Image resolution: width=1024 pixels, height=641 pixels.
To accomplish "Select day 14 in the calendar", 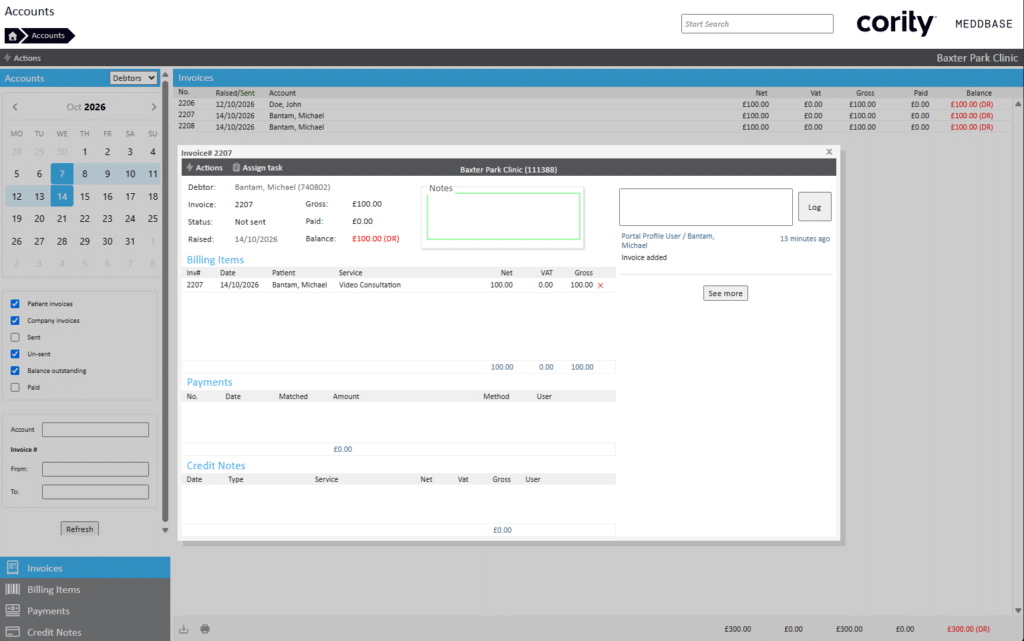I will pyautogui.click(x=62, y=196).
